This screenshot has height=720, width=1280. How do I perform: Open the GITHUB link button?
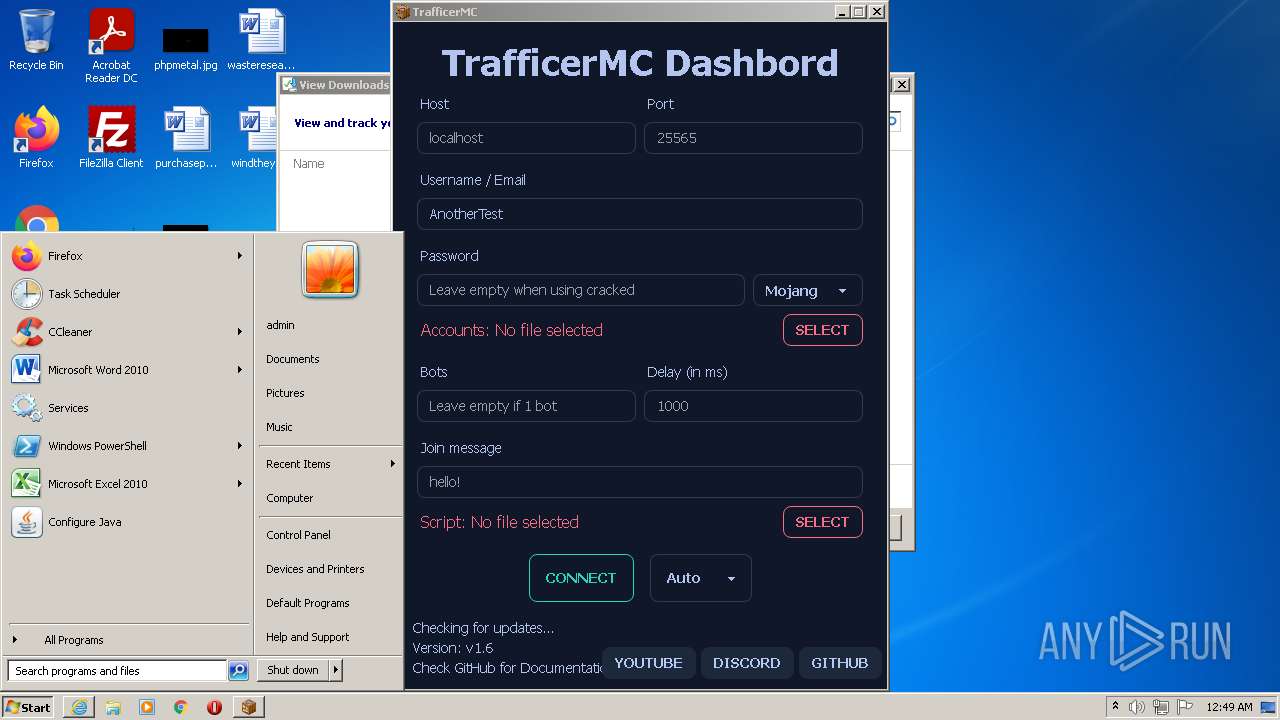pyautogui.click(x=840, y=663)
